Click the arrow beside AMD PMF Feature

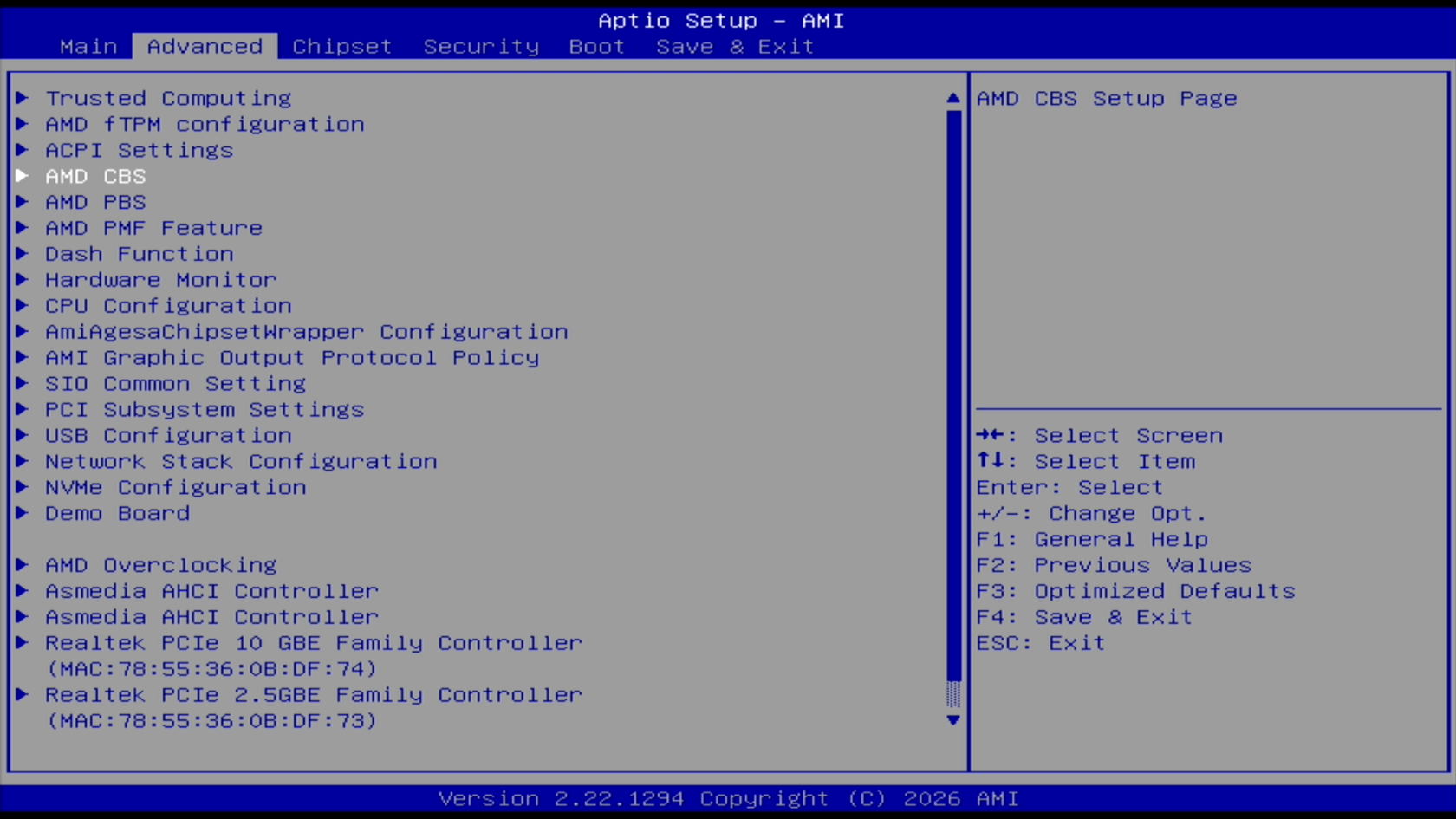pos(23,228)
